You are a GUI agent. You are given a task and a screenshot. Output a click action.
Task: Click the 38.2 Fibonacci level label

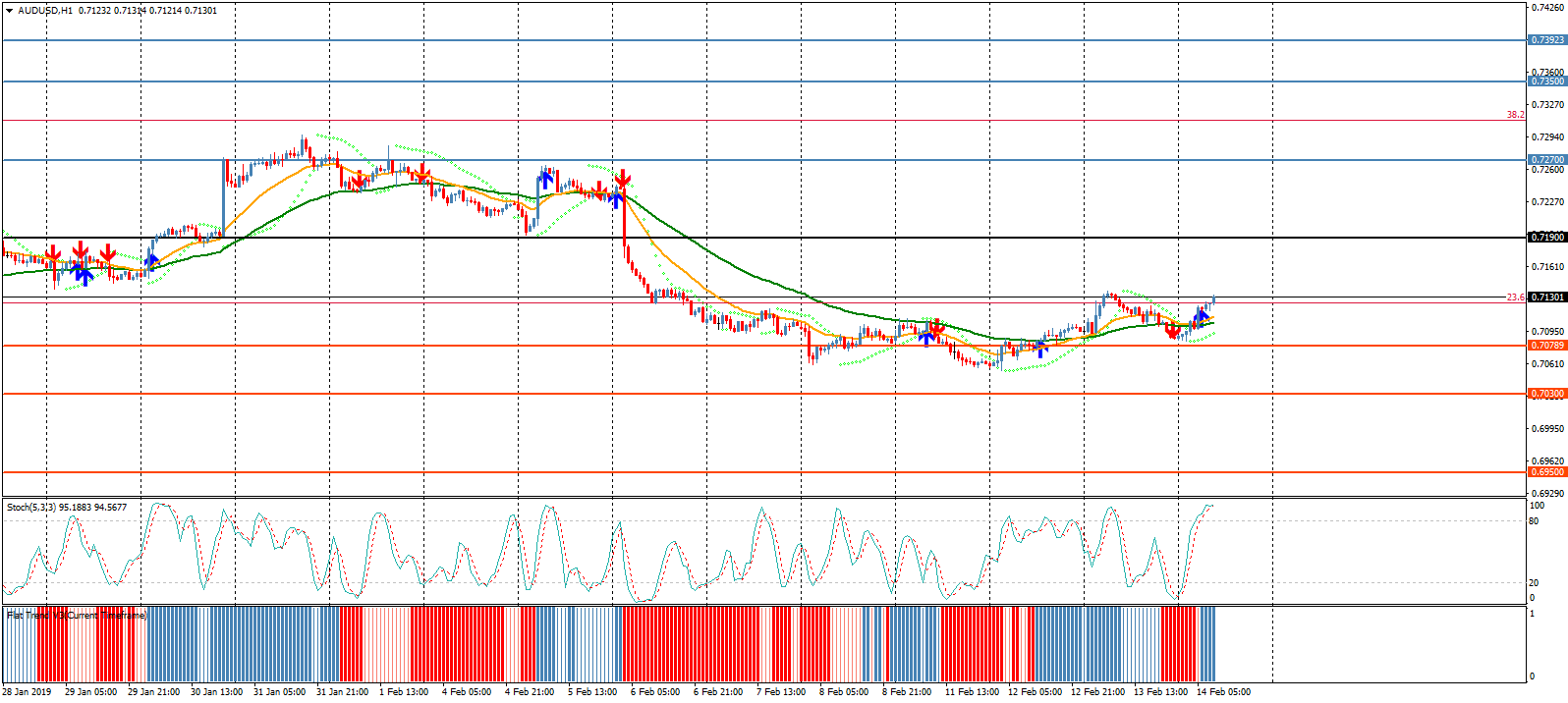[1515, 115]
